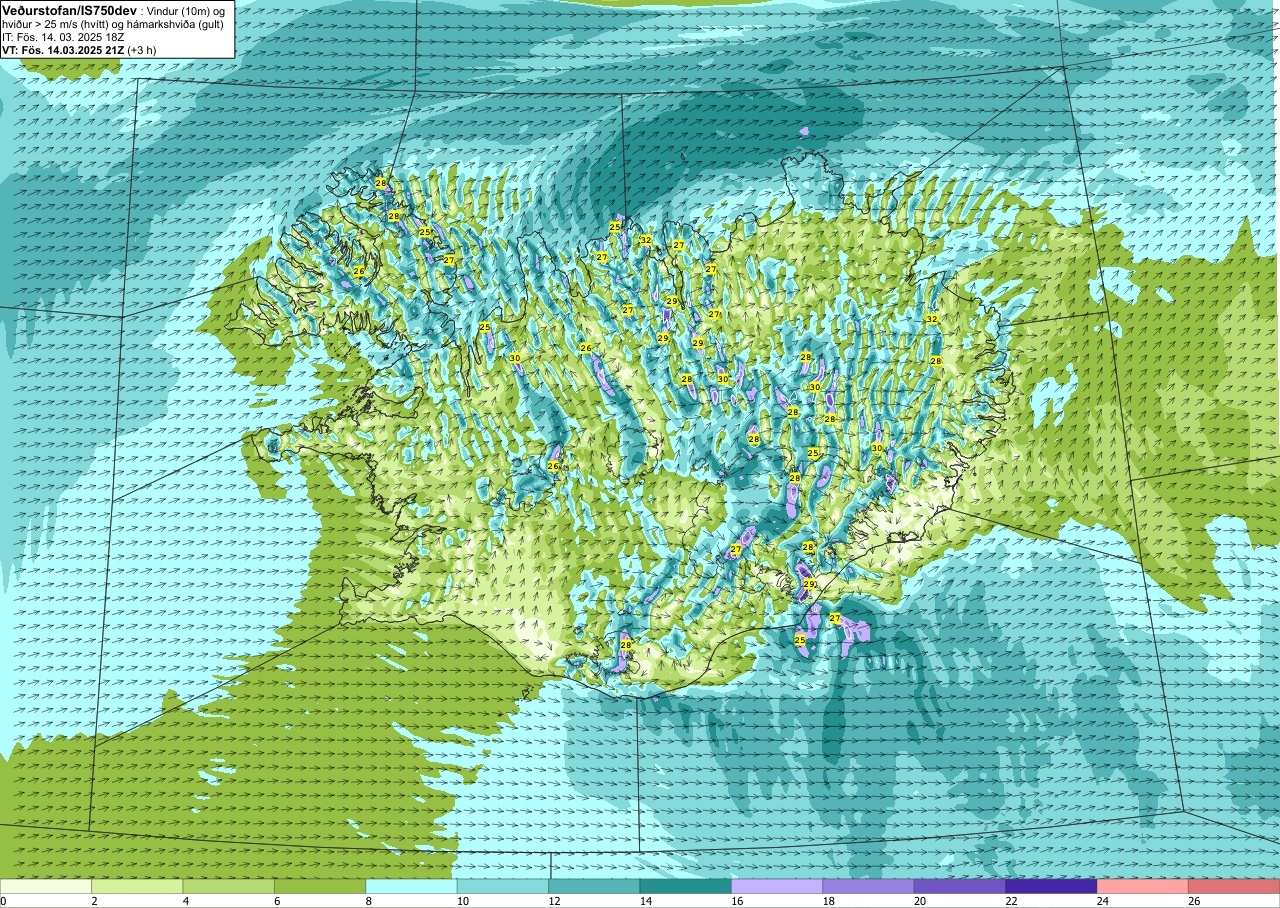
Task: Select the 14–16 m/s dark teal legend swatch
Action: point(686,886)
